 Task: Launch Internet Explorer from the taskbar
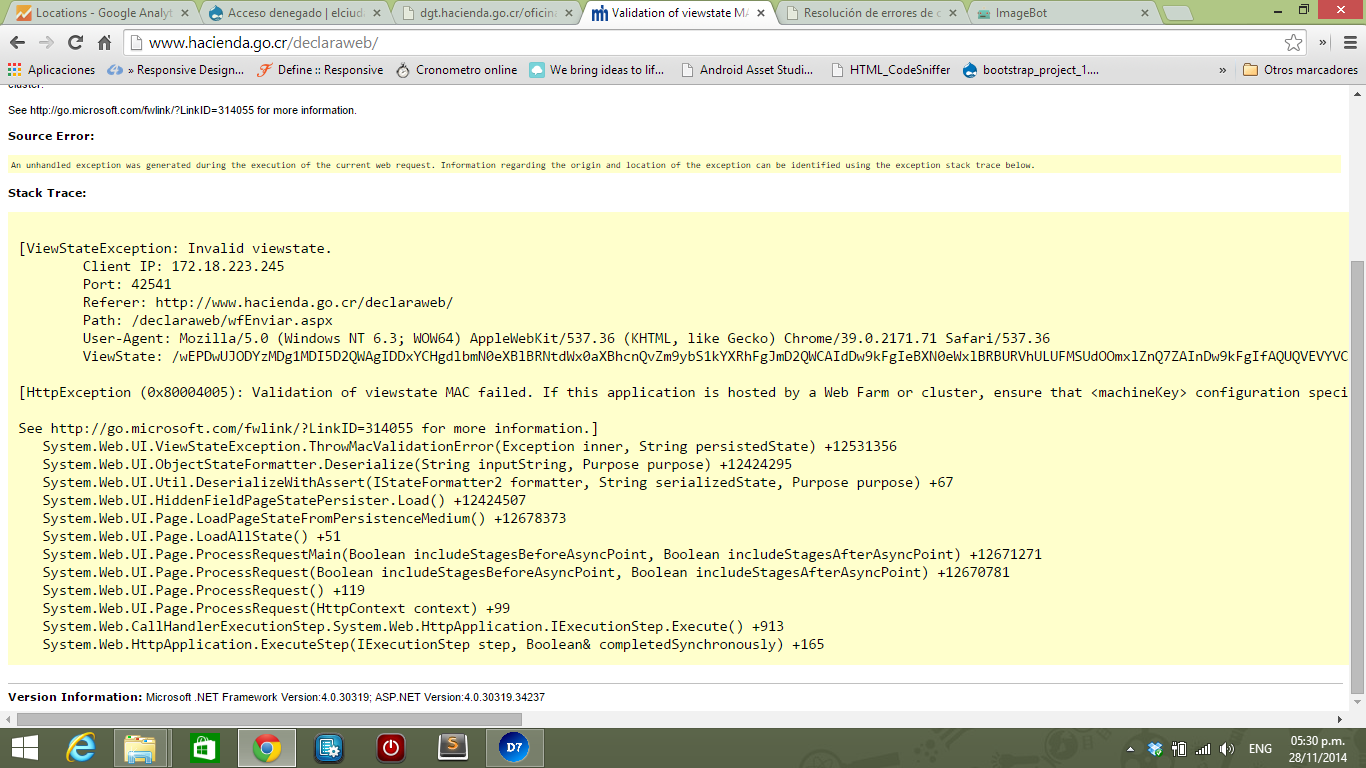pos(80,748)
